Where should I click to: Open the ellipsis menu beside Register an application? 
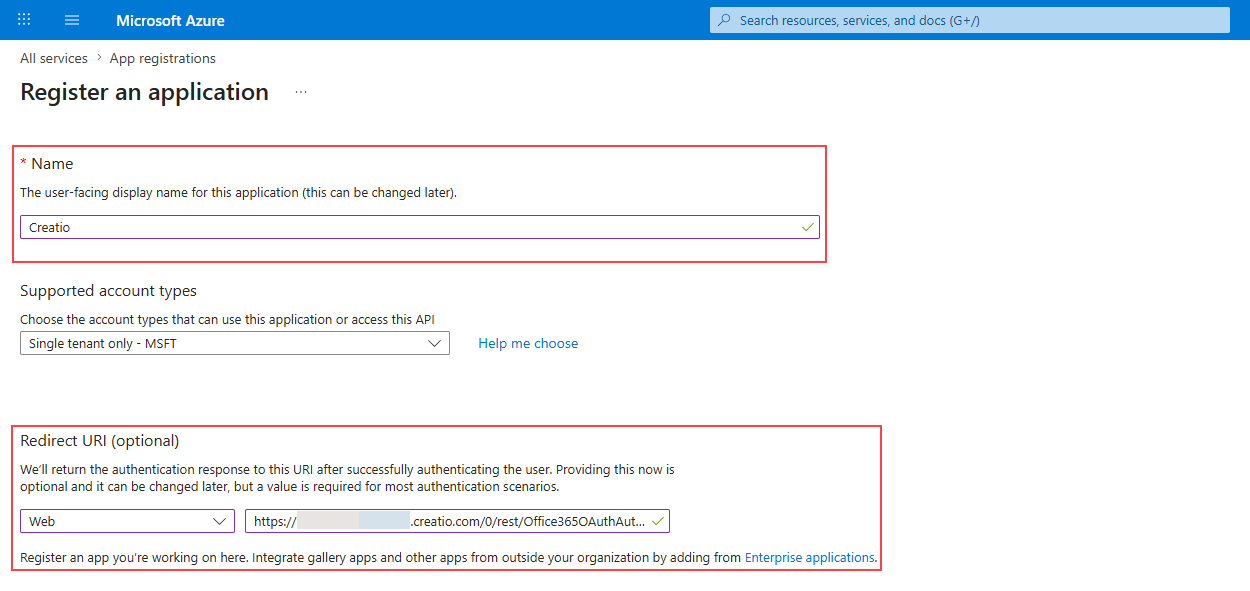[301, 92]
